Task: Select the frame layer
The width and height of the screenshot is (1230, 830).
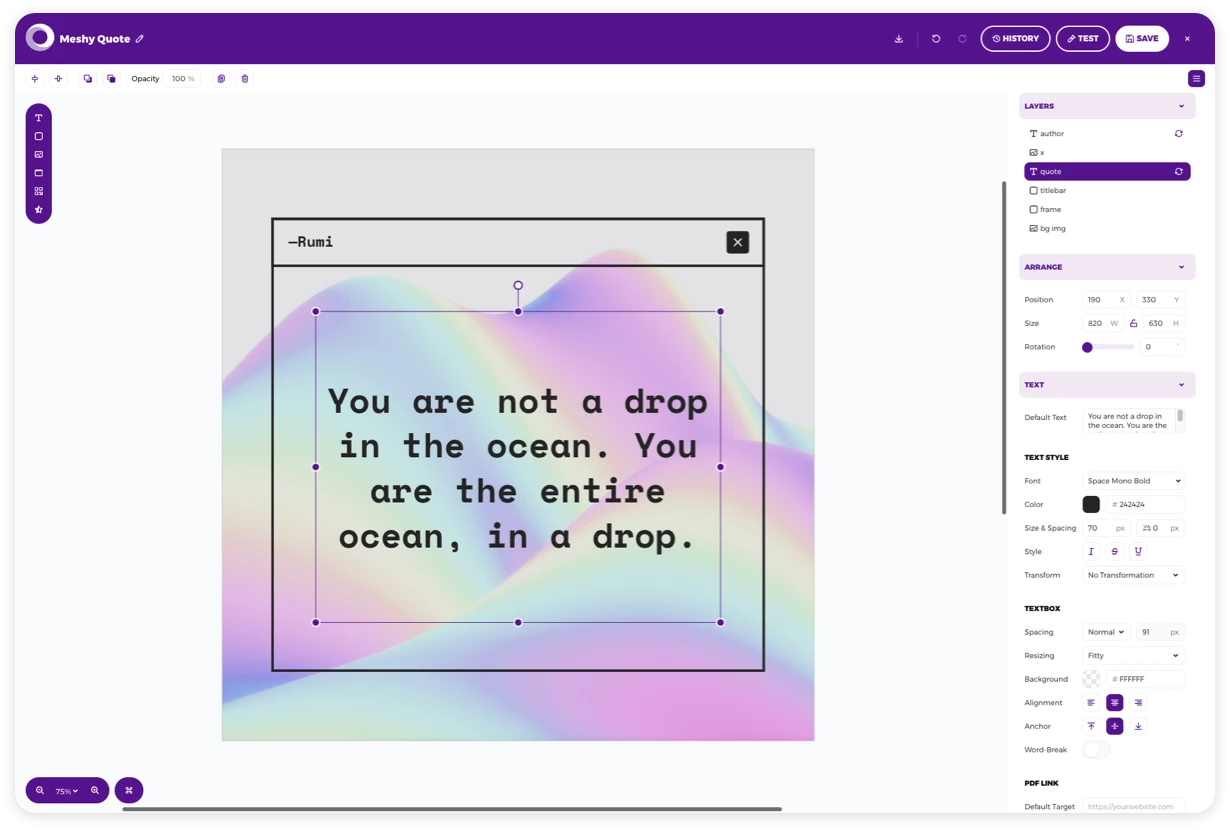Action: pos(1107,210)
